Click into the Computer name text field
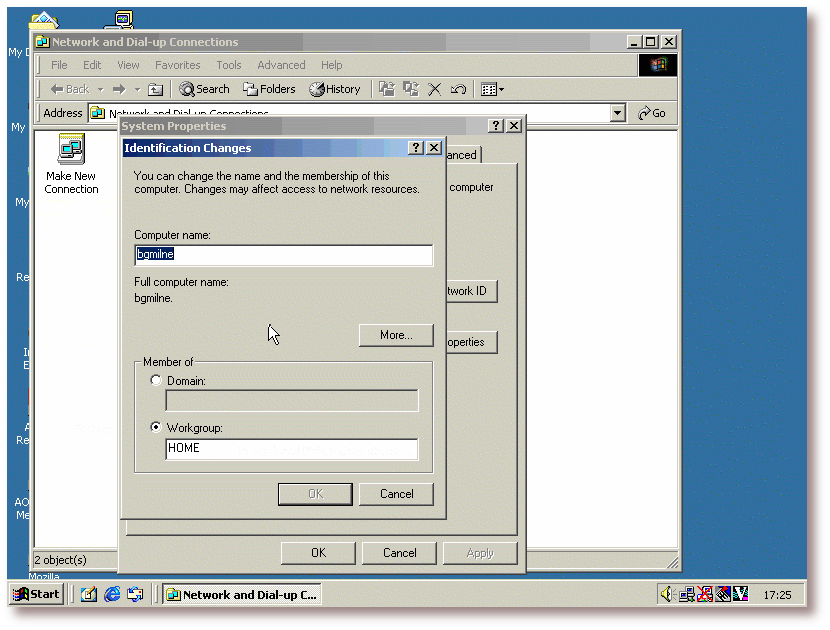The width and height of the screenshot is (830, 630). 283,255
